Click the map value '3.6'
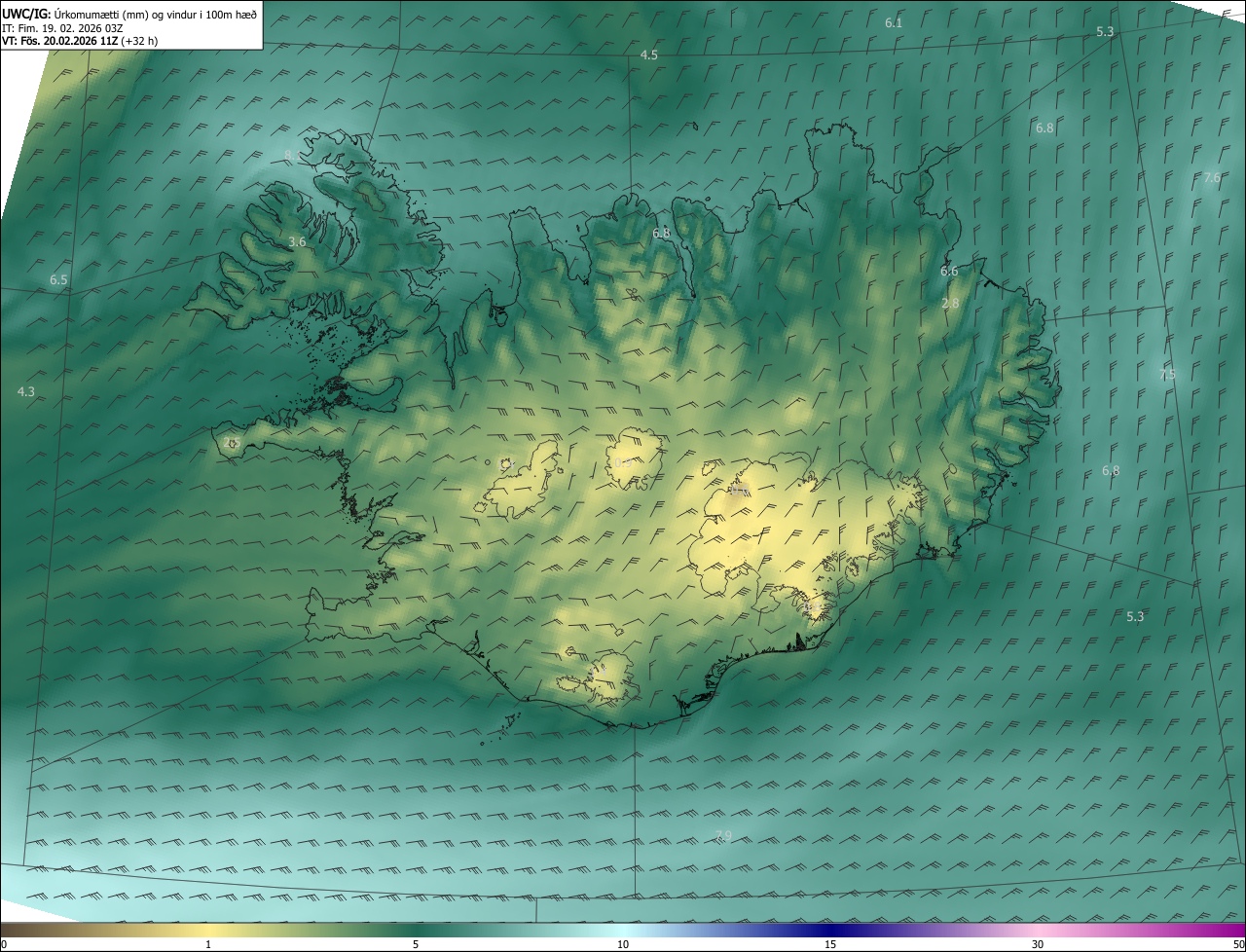The image size is (1246, 952). tap(297, 242)
